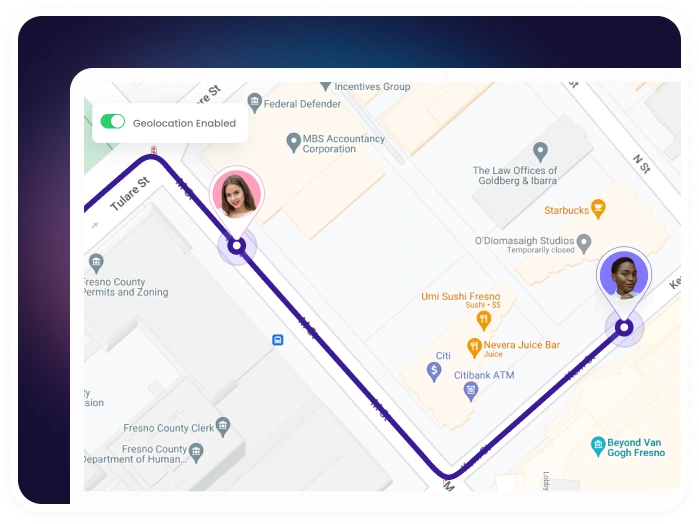Click the Umi Sushi Fresno label
Image resolution: width=699 pixels, height=524 pixels.
click(461, 296)
